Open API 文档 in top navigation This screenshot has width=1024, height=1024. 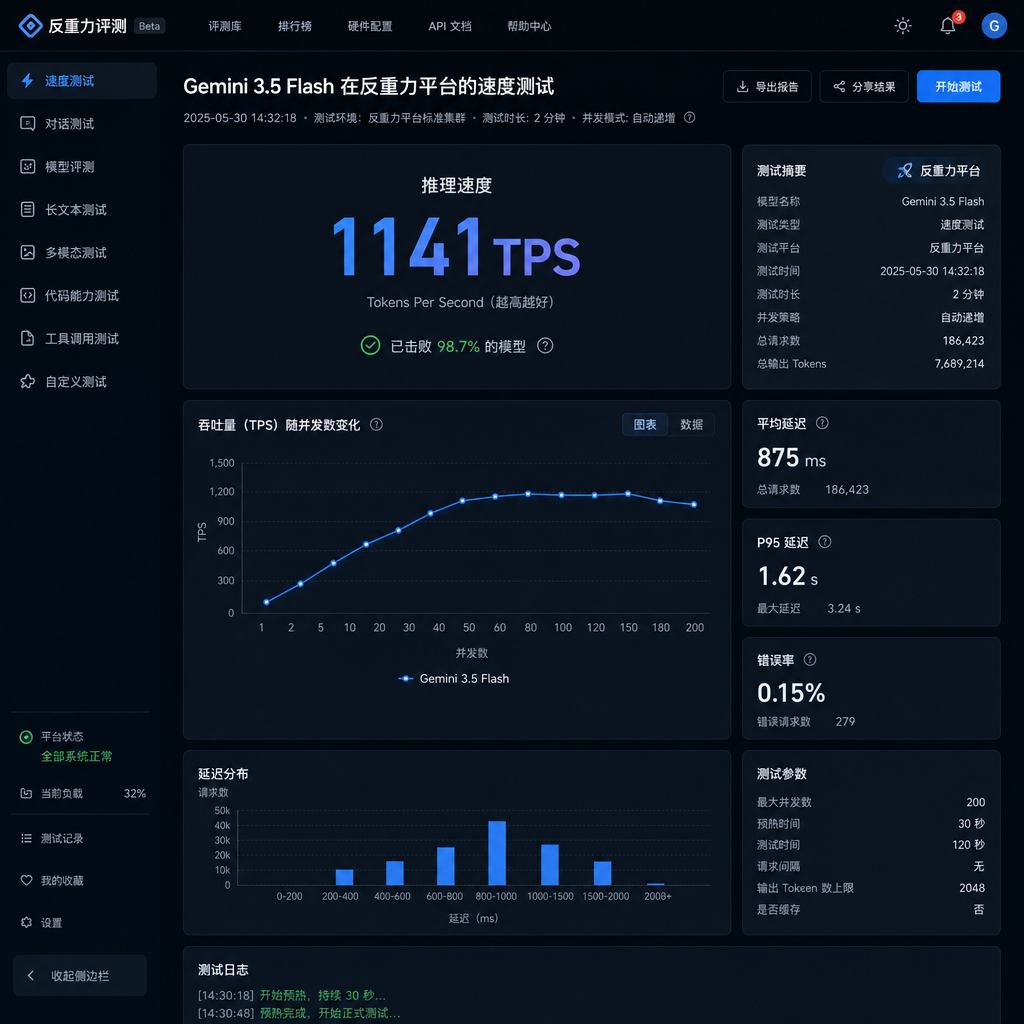(449, 26)
